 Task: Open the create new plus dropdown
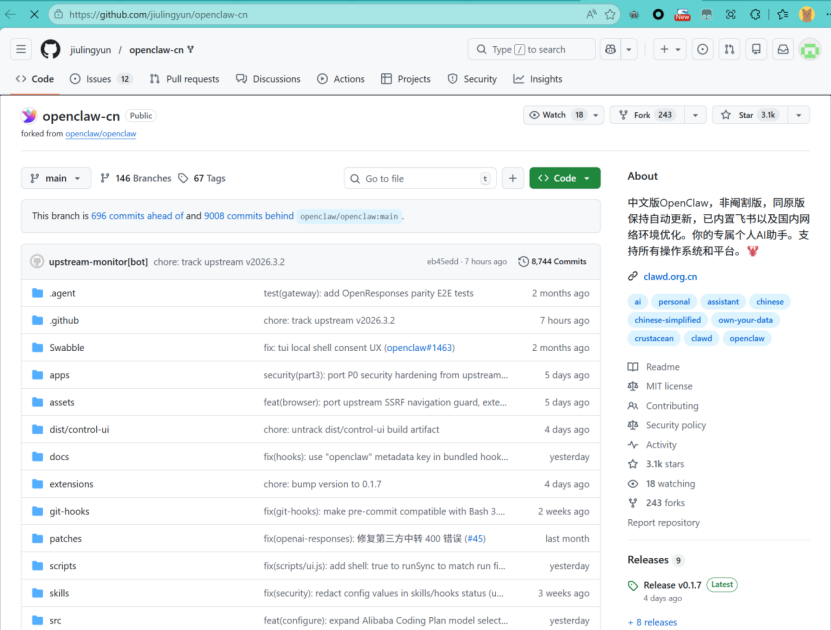coord(670,49)
